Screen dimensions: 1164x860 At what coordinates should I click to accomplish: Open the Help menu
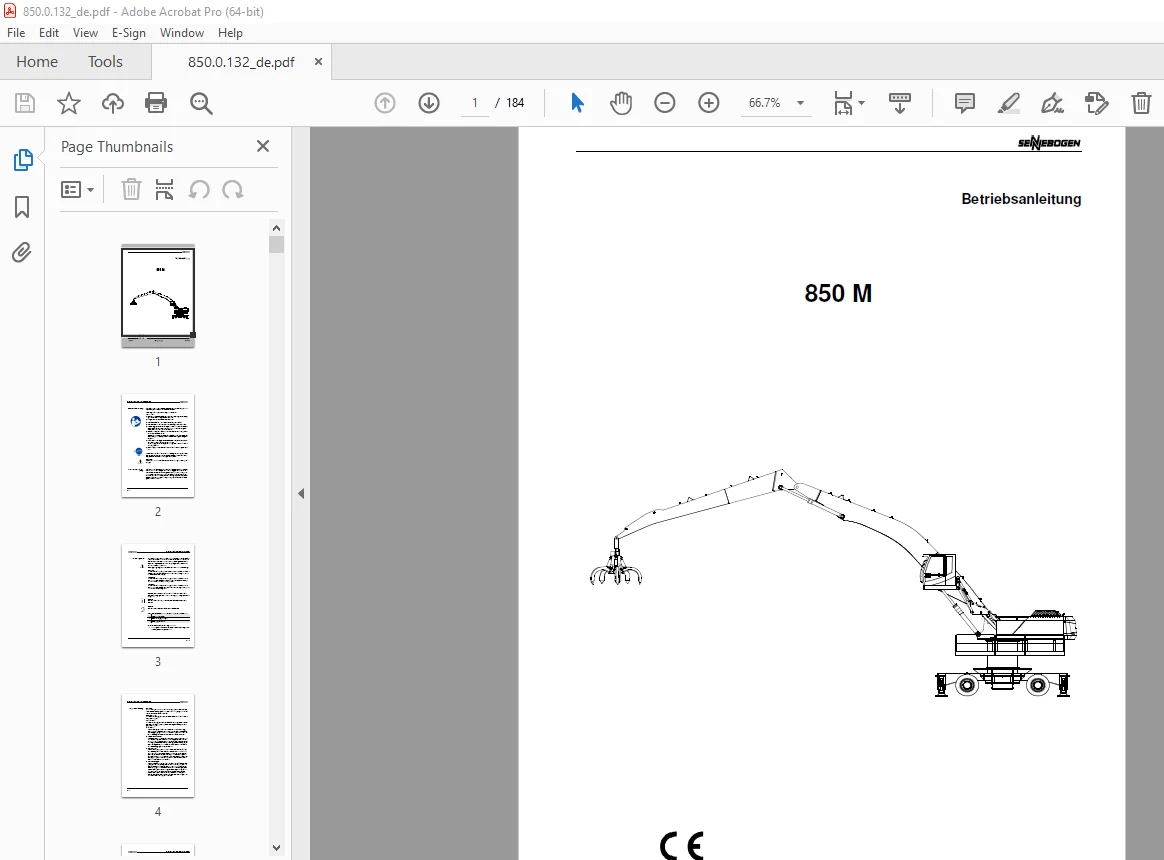point(230,33)
